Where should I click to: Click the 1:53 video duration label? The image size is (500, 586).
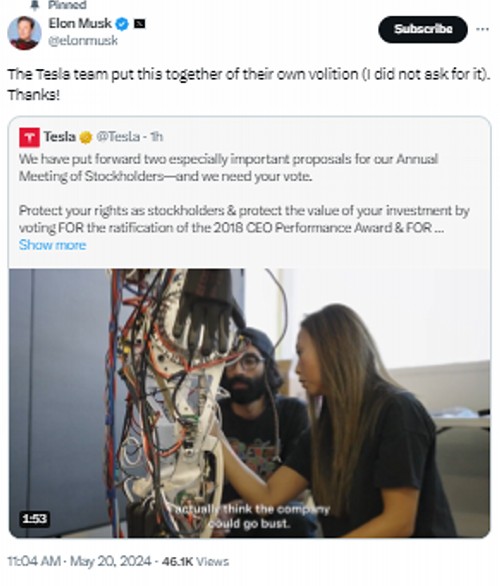coord(34,519)
